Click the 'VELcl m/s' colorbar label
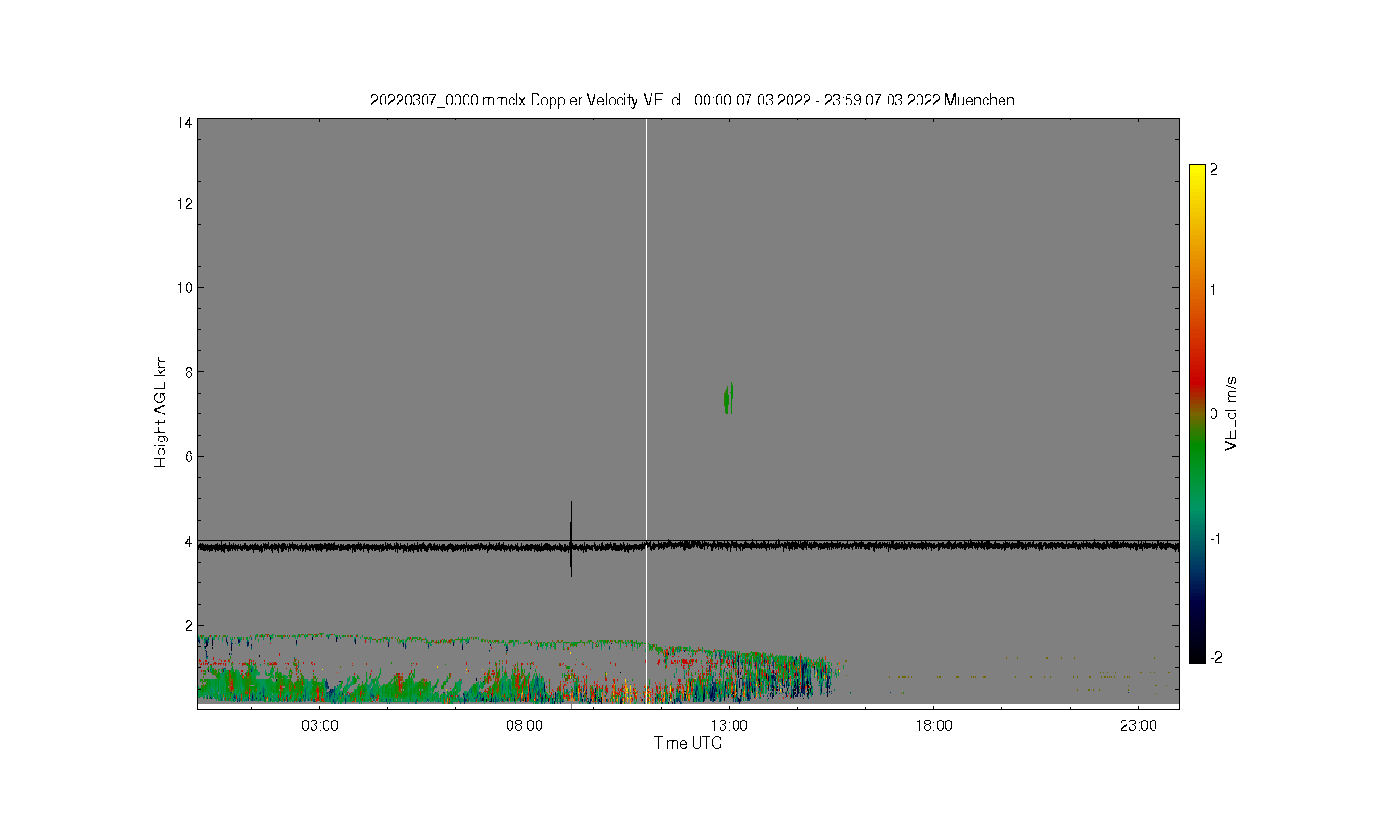The image size is (1400, 840). [x=1231, y=413]
